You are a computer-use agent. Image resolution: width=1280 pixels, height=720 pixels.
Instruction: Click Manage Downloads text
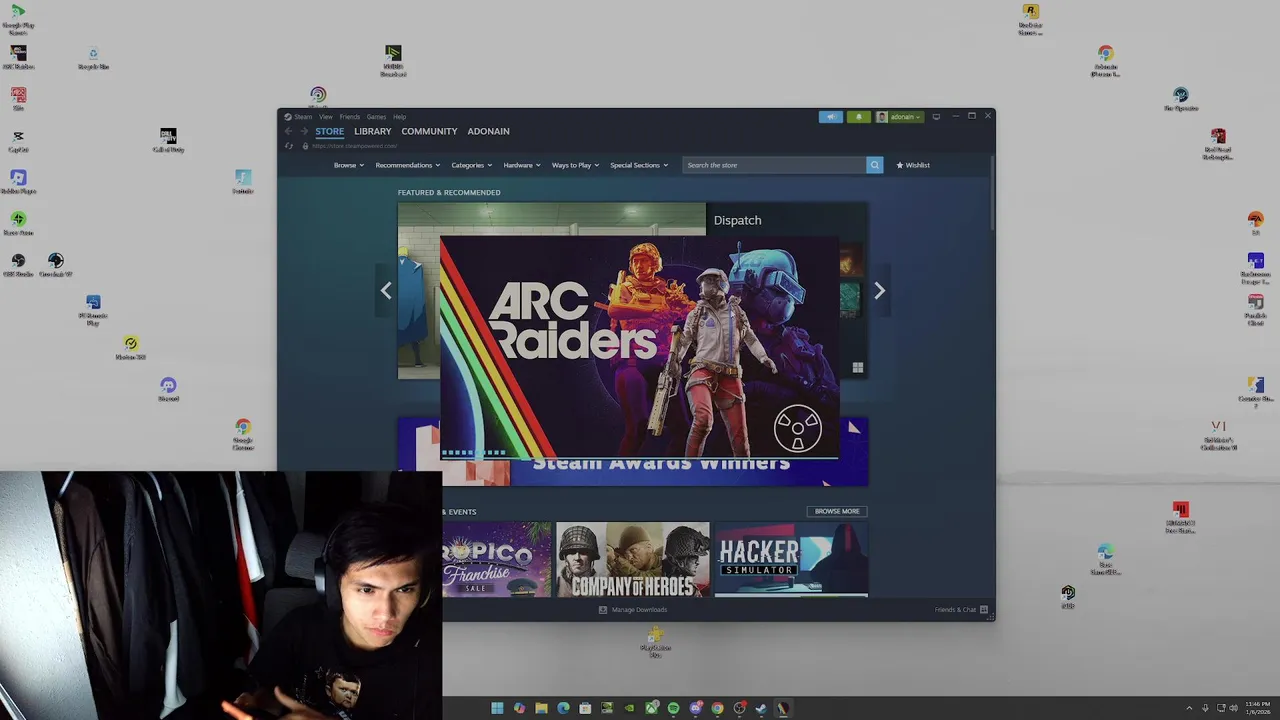(x=639, y=610)
